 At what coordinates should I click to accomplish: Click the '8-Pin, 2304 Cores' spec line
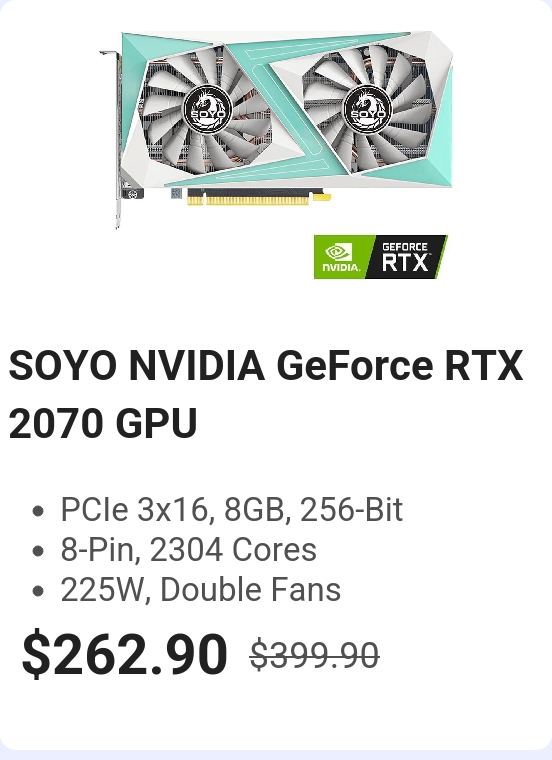[189, 550]
